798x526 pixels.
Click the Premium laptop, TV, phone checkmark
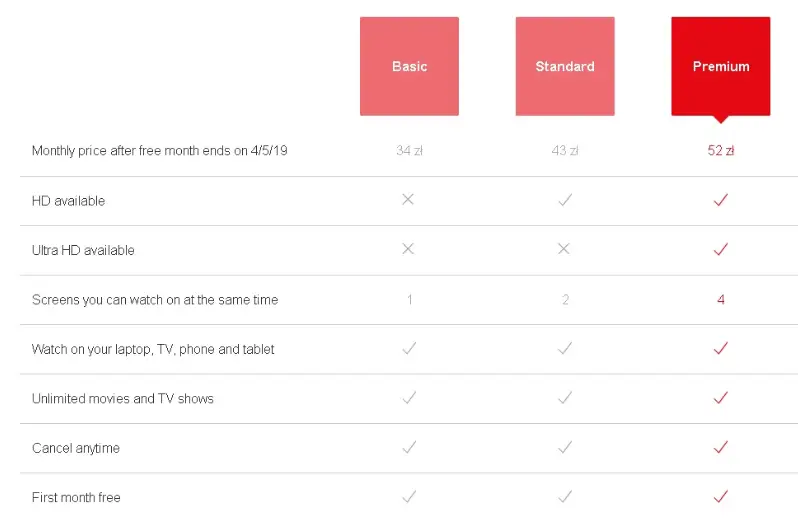coord(721,348)
